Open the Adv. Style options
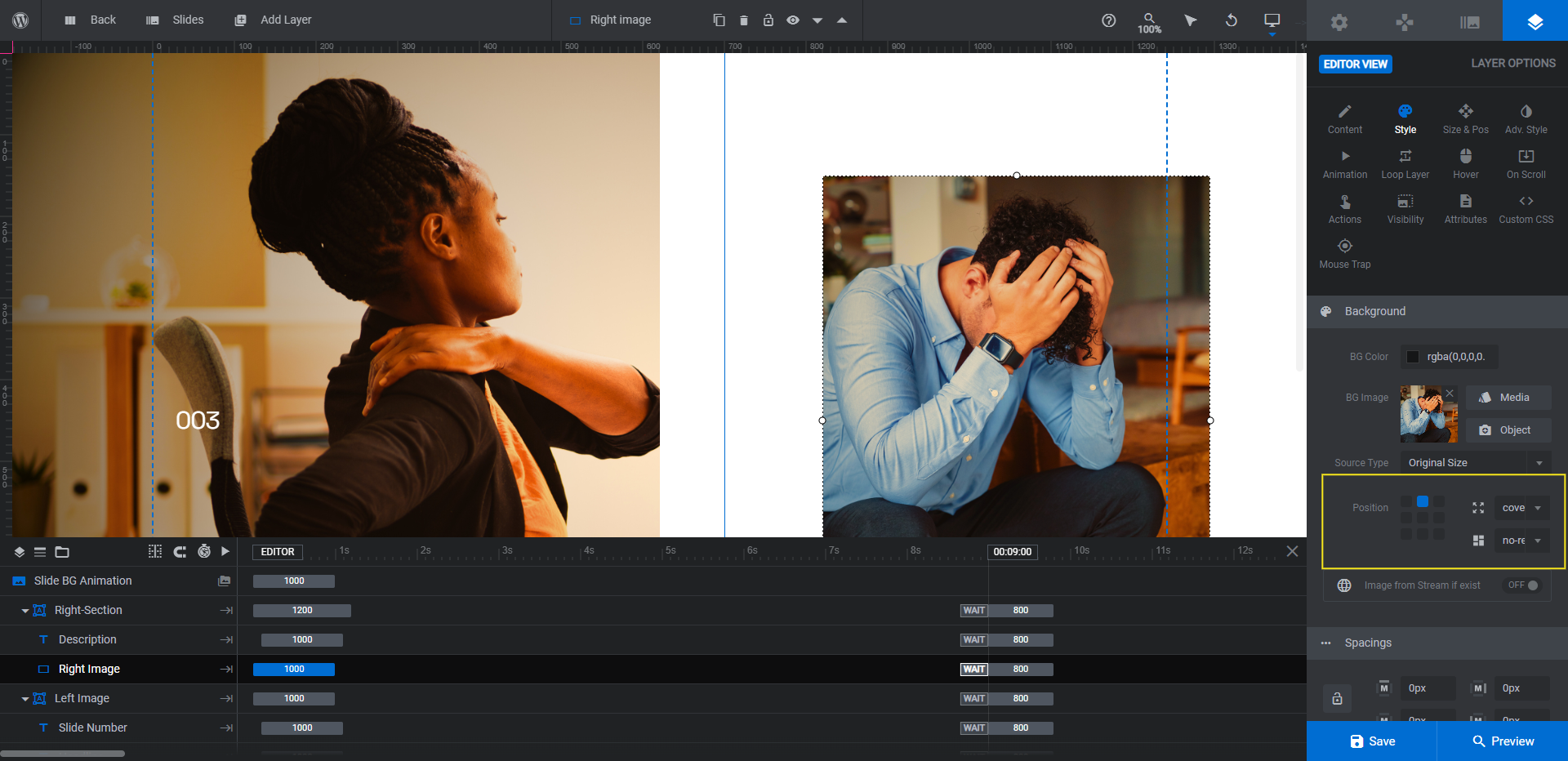The width and height of the screenshot is (1568, 761). 1526,119
